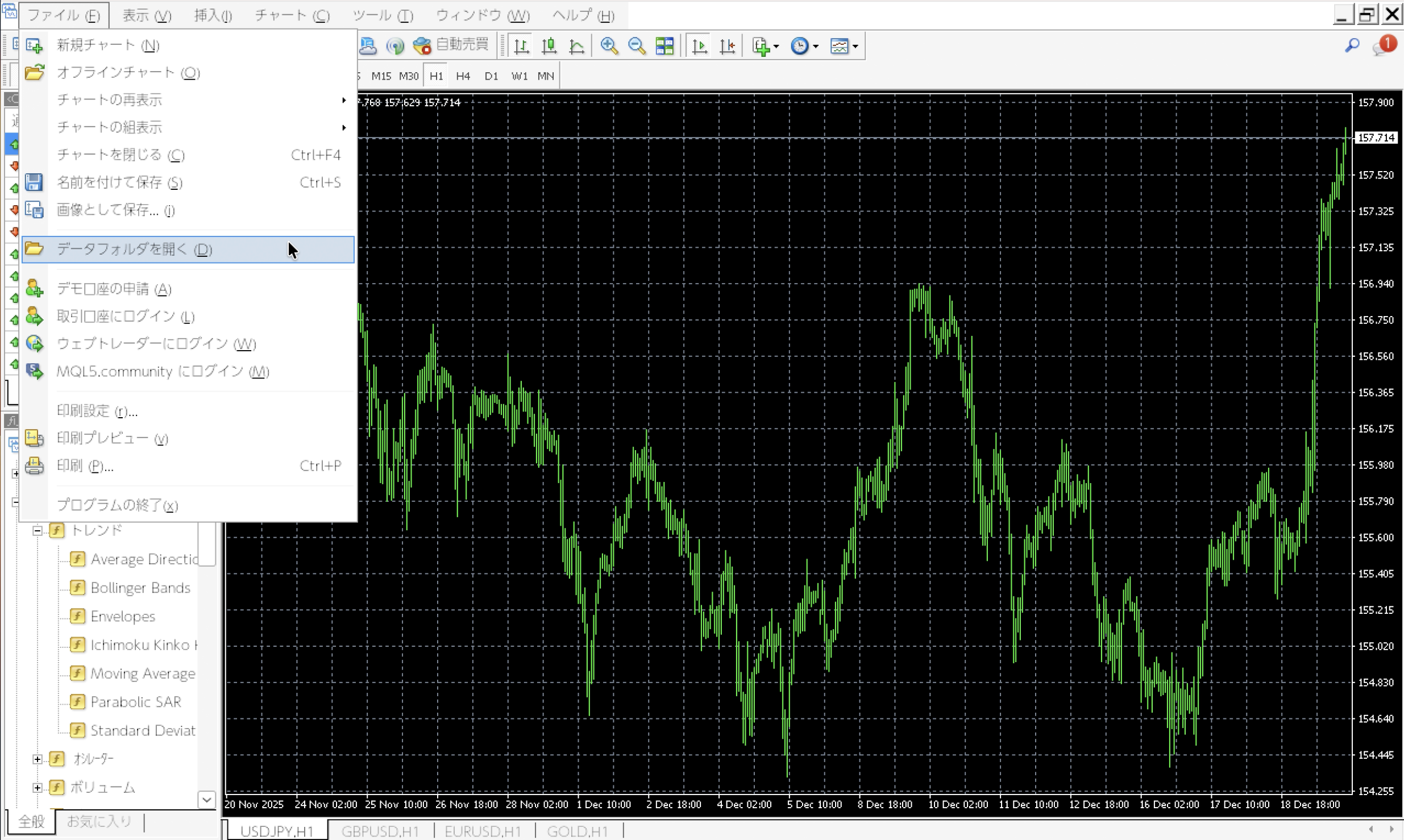This screenshot has width=1404, height=840.
Task: Expand the ボリューム tree folder
Action: (38, 788)
